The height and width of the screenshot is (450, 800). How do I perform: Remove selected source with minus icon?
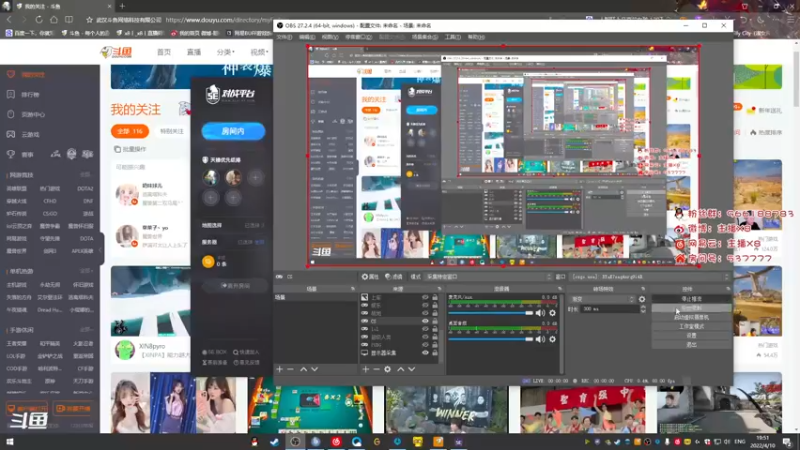coord(377,369)
